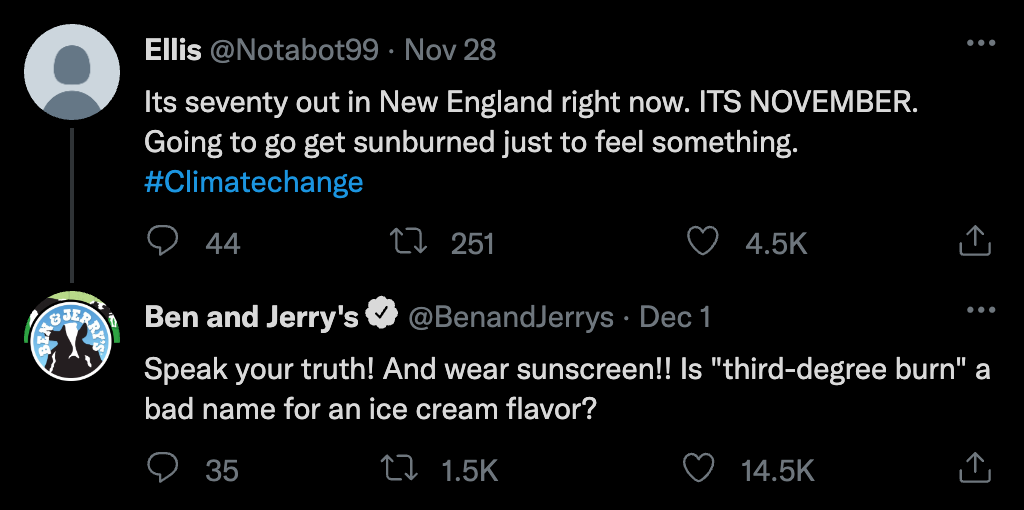Open the #Climatechange hashtag
The image size is (1024, 510).
pos(253,182)
